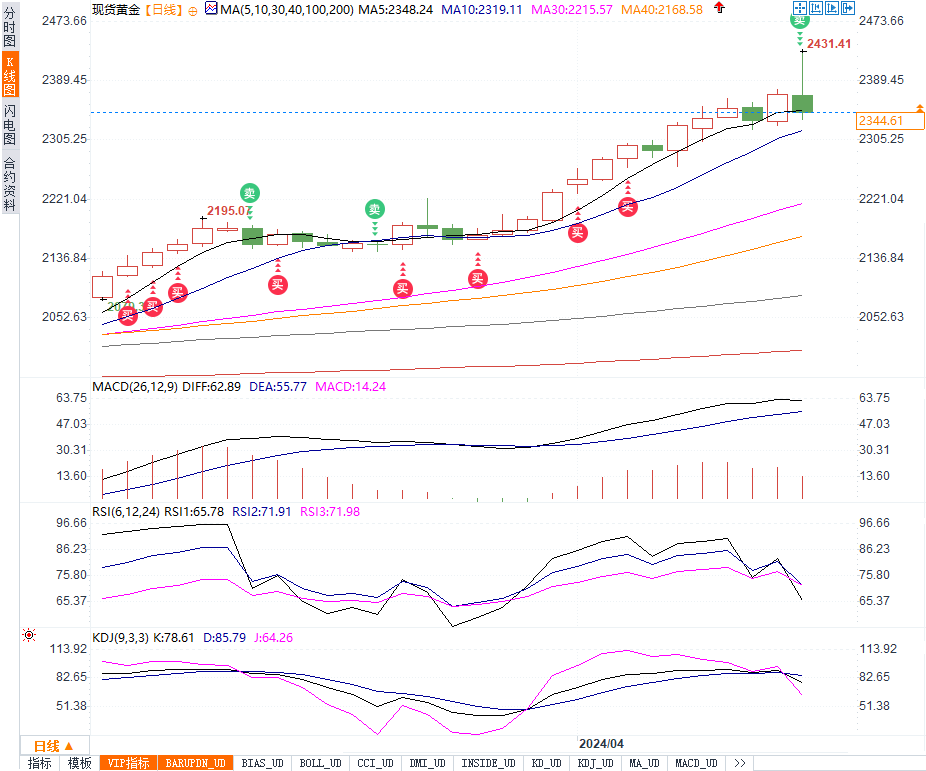Image resolution: width=926 pixels, height=771 pixels.
Task: Click the 2024/04 date marker on time axis
Action: click(601, 744)
